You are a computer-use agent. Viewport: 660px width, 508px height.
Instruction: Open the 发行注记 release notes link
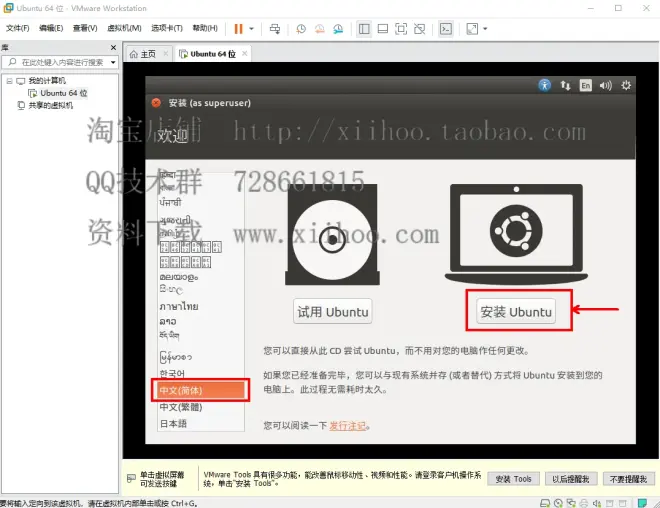(x=348, y=426)
